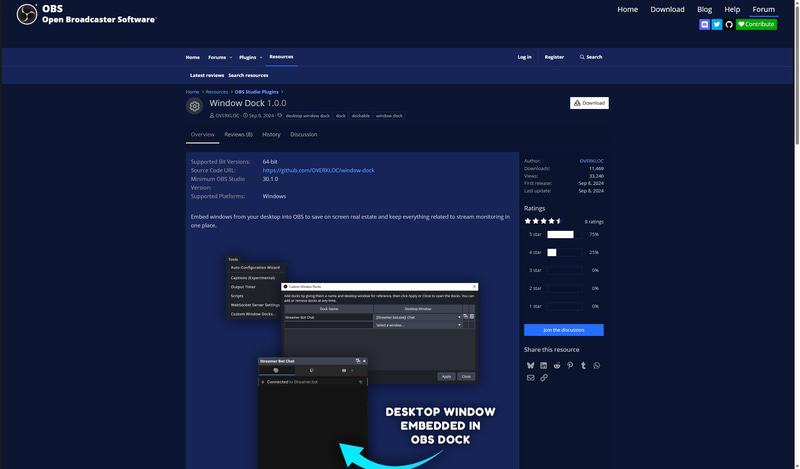Click the 3 star rating bar
800x469 pixels.
tap(564, 270)
